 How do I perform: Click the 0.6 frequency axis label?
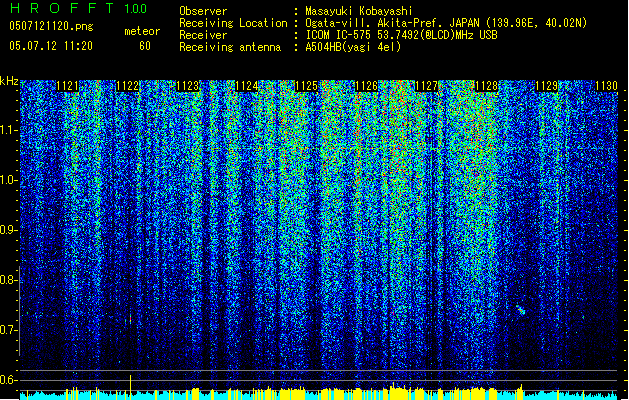click(8, 380)
